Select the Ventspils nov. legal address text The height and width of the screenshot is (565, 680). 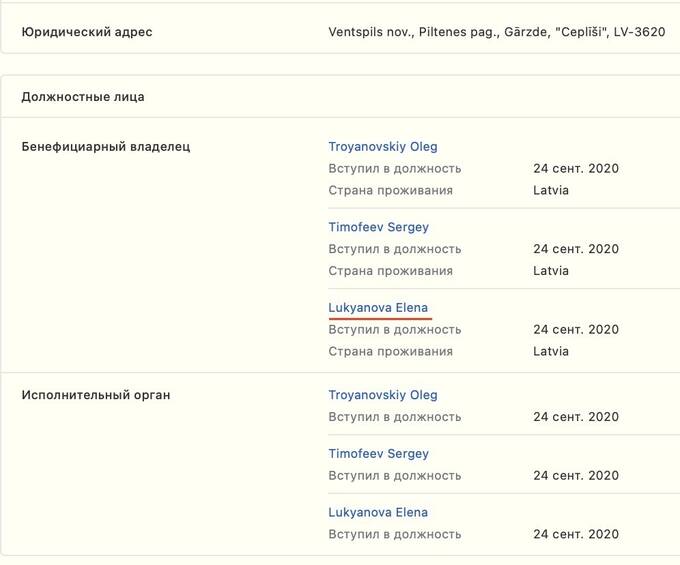[497, 32]
